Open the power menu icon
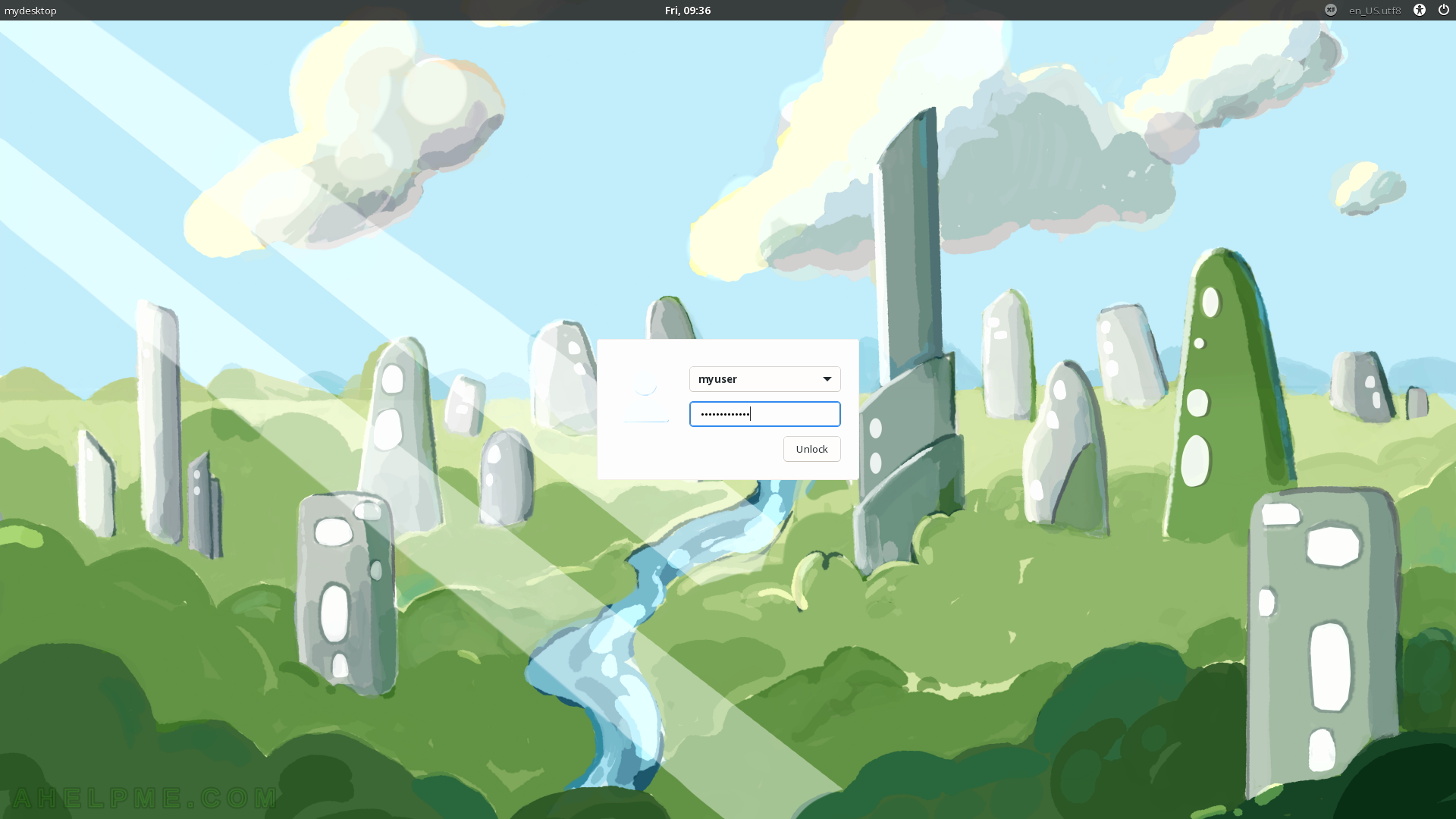The image size is (1456, 819). (x=1444, y=10)
